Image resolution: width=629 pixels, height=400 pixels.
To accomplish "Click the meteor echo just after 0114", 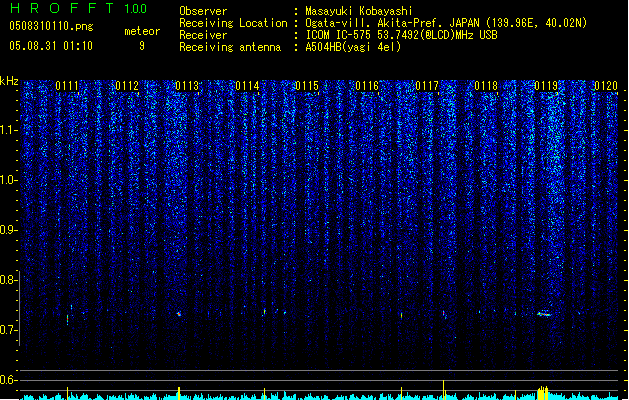I will click(x=264, y=312).
